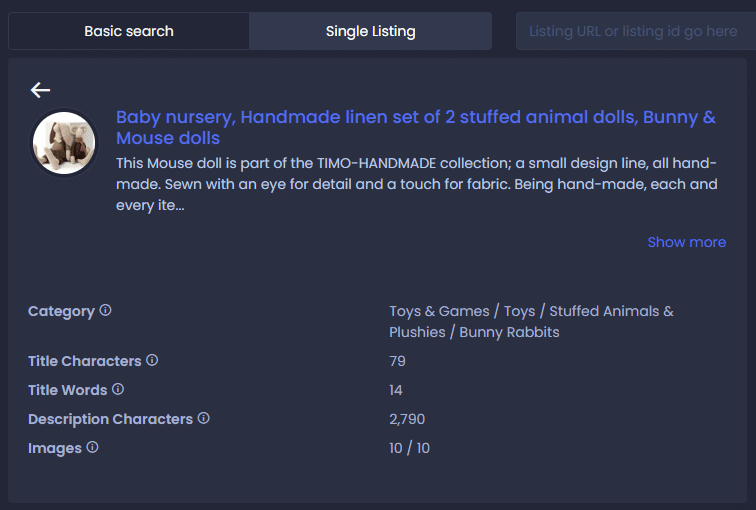Select the Title Words value 14
This screenshot has height=510, width=756.
pos(396,390)
